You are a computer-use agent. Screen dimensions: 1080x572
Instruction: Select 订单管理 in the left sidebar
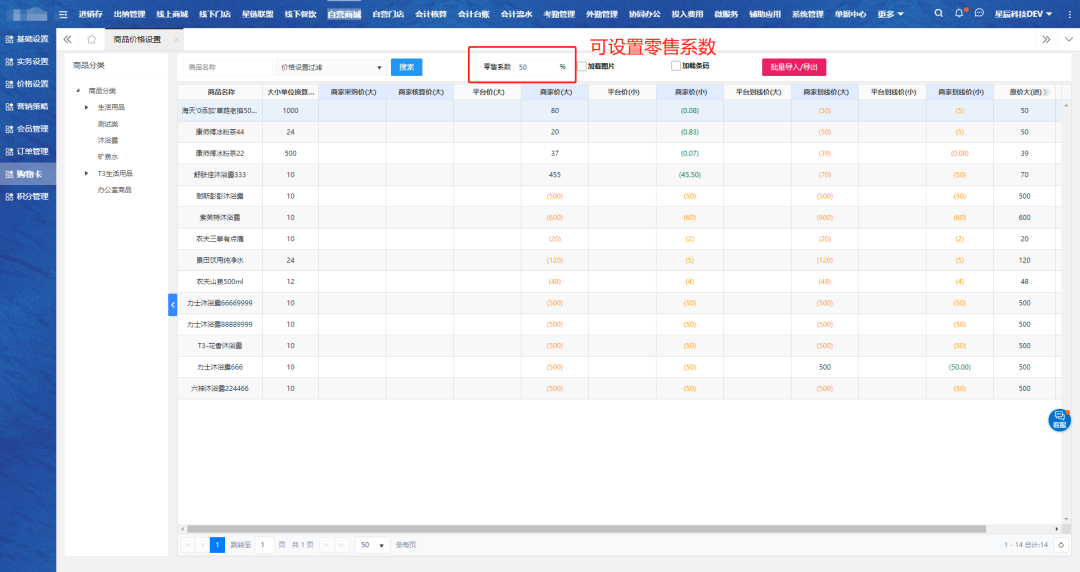28,152
